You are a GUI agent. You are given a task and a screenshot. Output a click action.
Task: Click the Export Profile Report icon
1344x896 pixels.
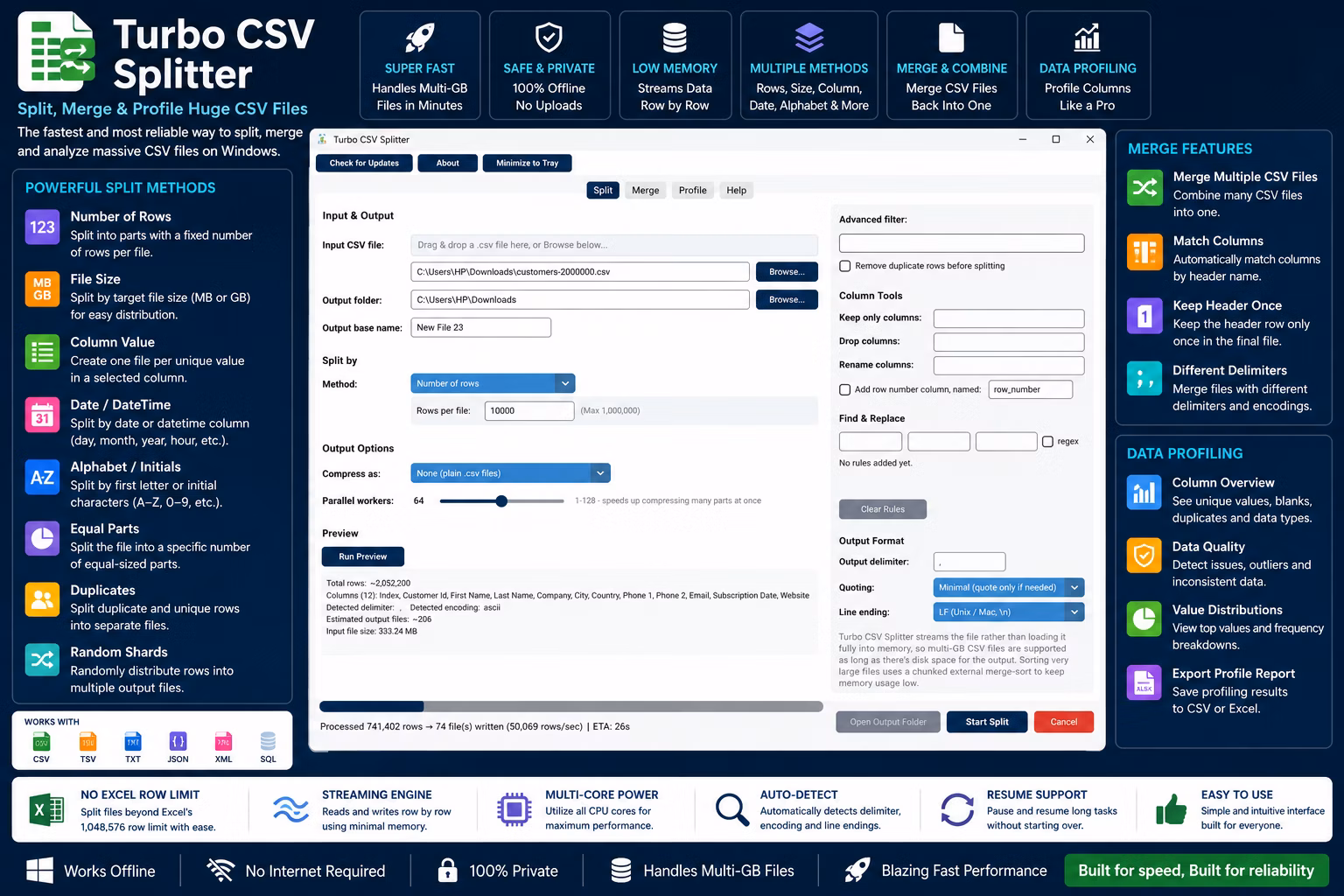pos(1144,683)
